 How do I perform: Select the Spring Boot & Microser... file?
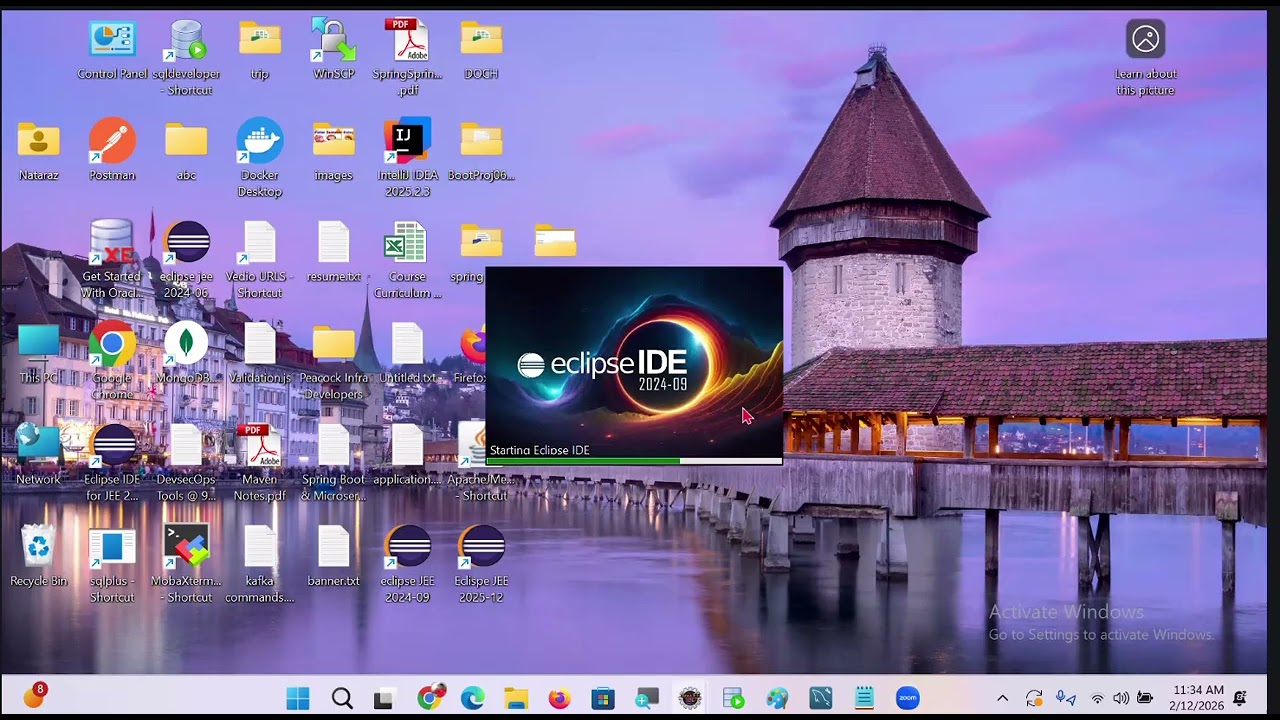(334, 463)
